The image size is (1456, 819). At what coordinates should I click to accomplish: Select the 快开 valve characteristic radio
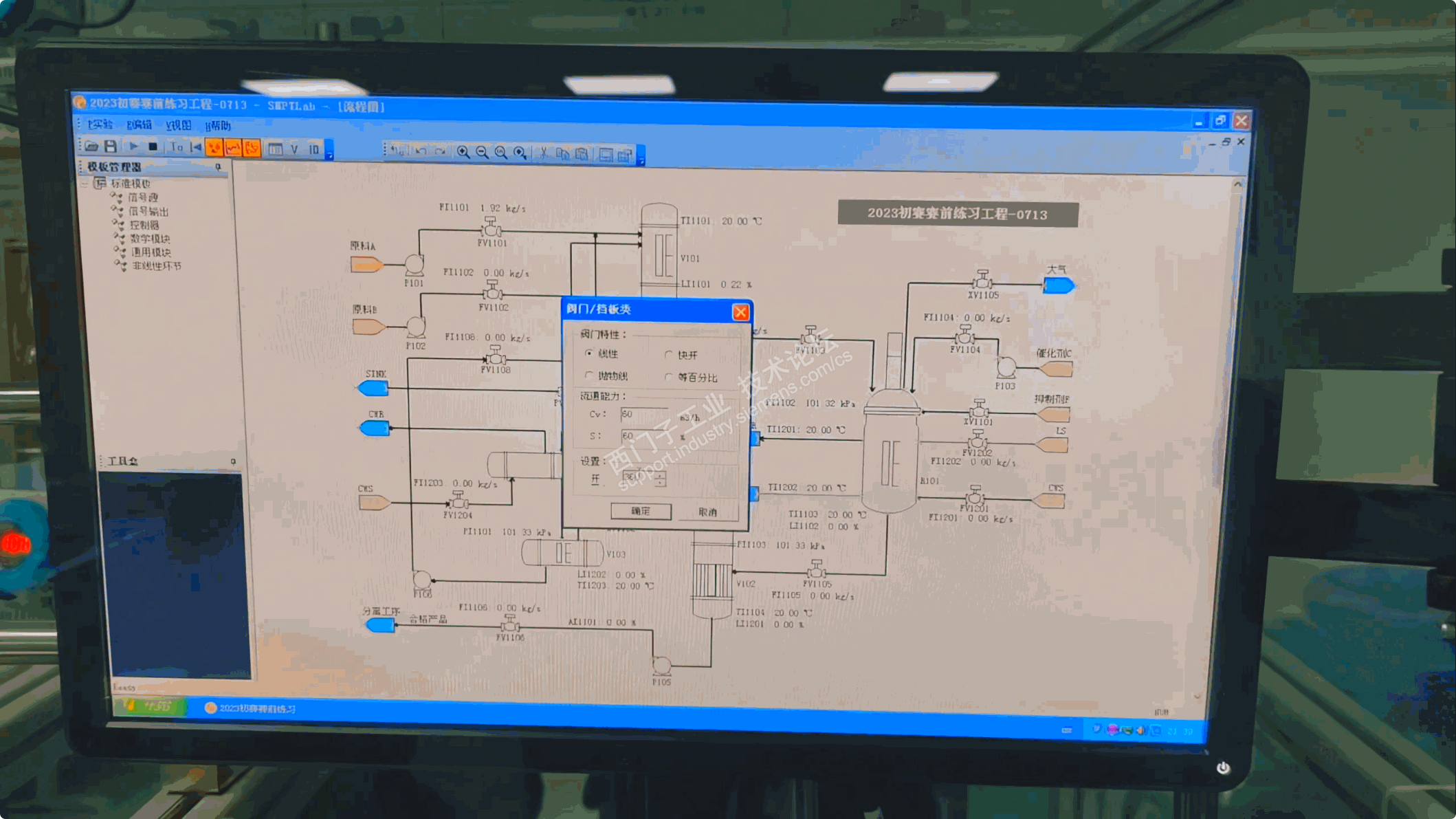(668, 355)
